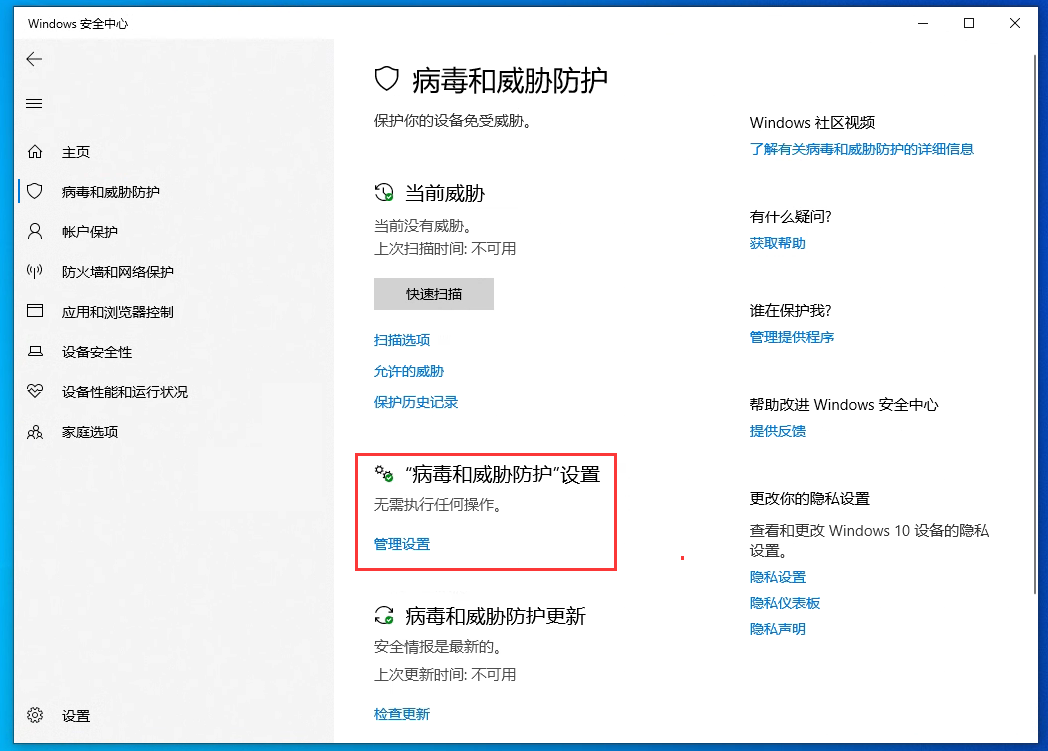Screen dimensions: 1048x751
Task: Click the gears icon beside "病毒和威胁防护"设置
Action: click(x=384, y=474)
